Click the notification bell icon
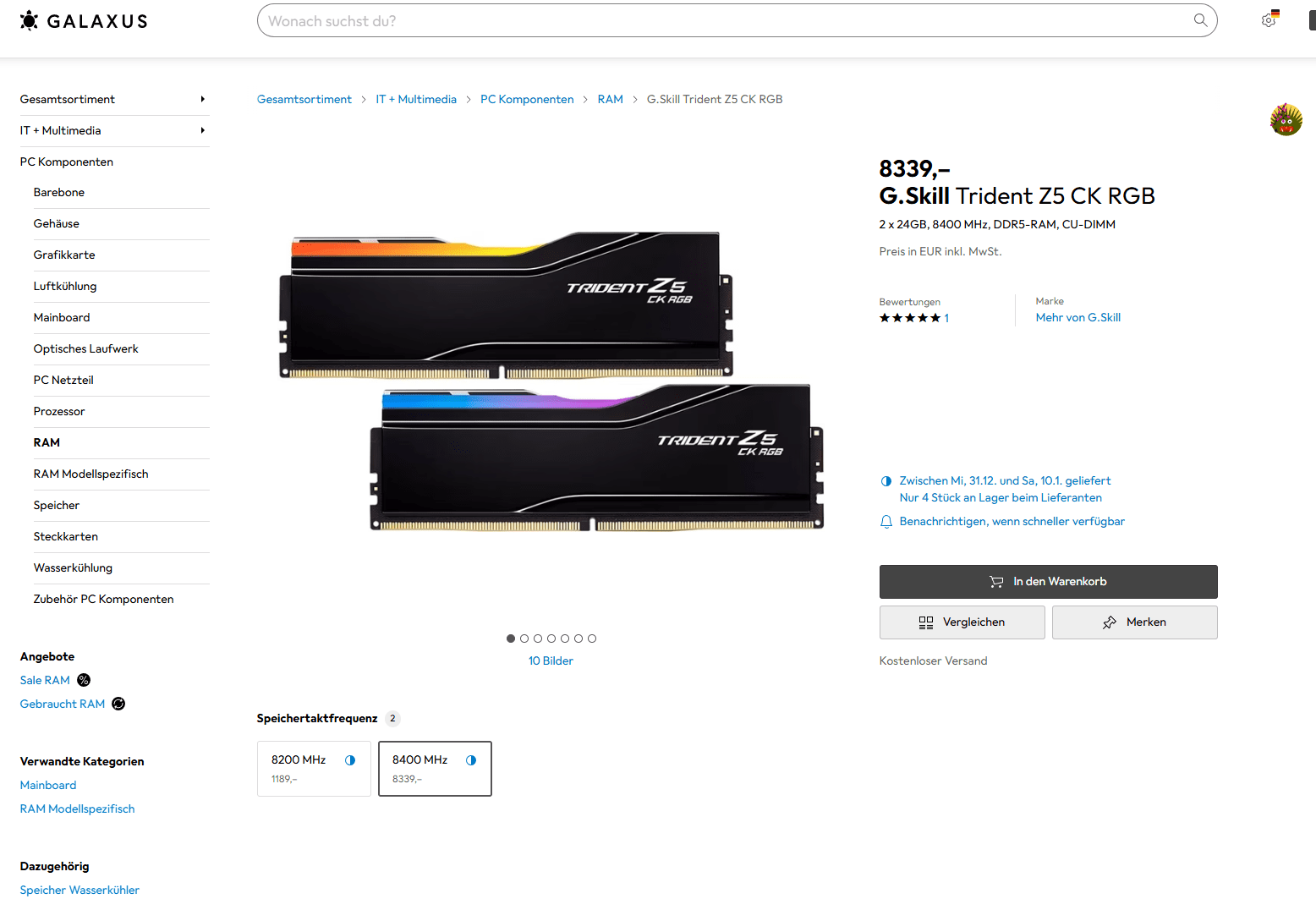Image resolution: width=1316 pixels, height=899 pixels. click(x=886, y=522)
